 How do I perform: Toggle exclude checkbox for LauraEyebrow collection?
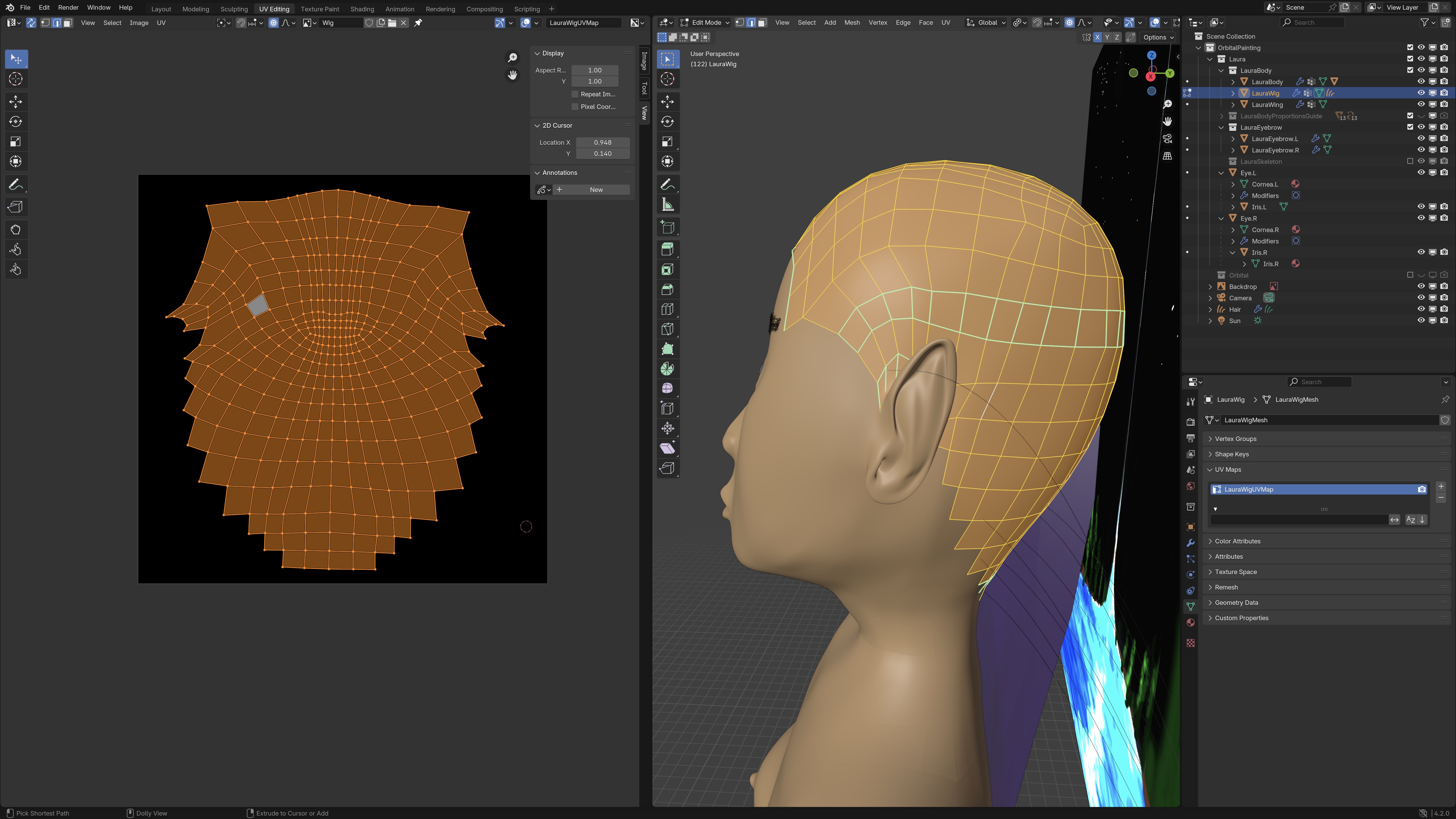point(1410,127)
